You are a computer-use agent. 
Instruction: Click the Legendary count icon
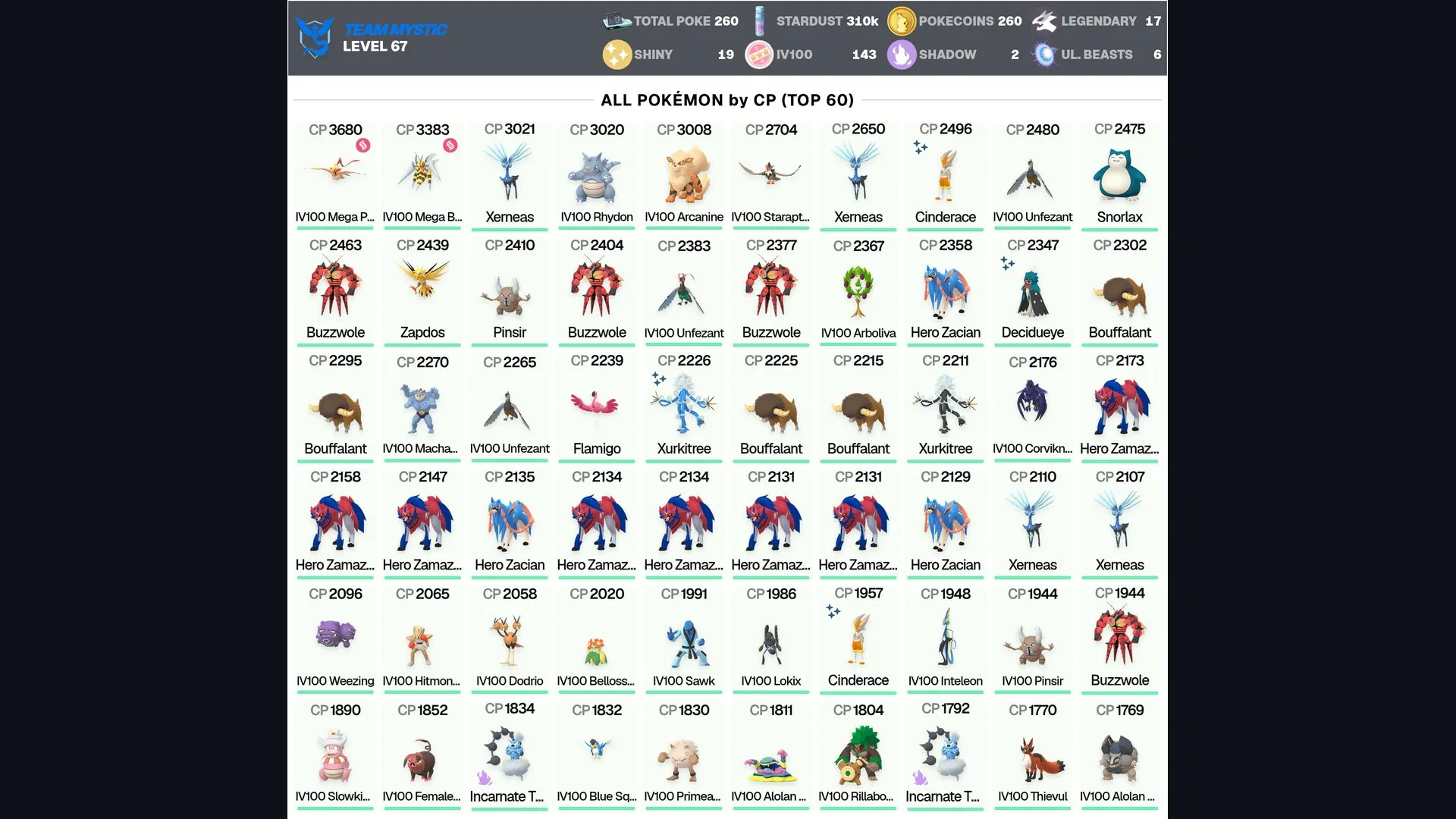(1044, 21)
